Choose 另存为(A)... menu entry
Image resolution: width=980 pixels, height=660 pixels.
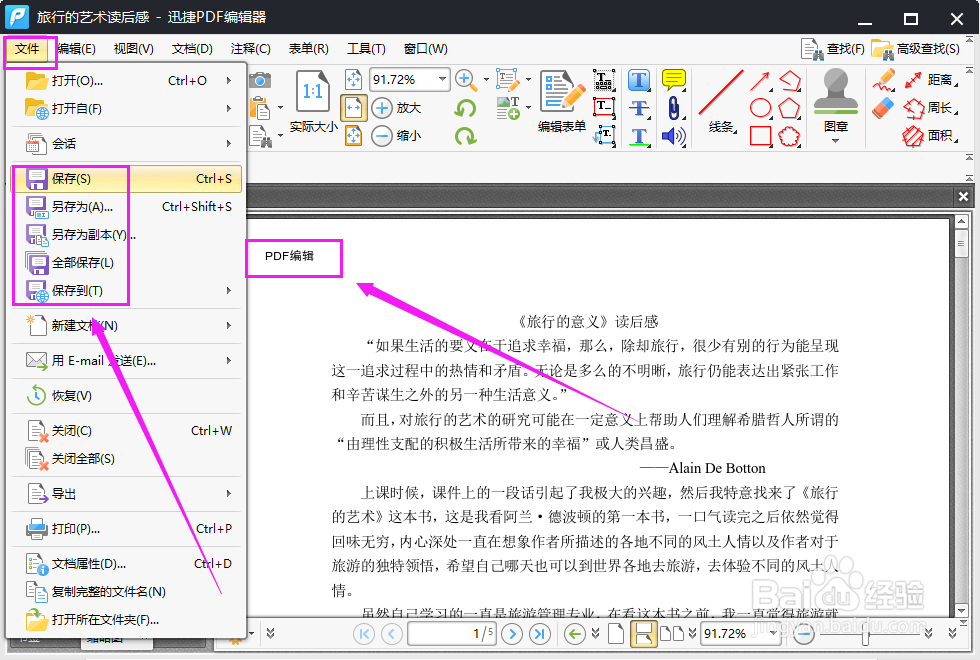[x=126, y=207]
